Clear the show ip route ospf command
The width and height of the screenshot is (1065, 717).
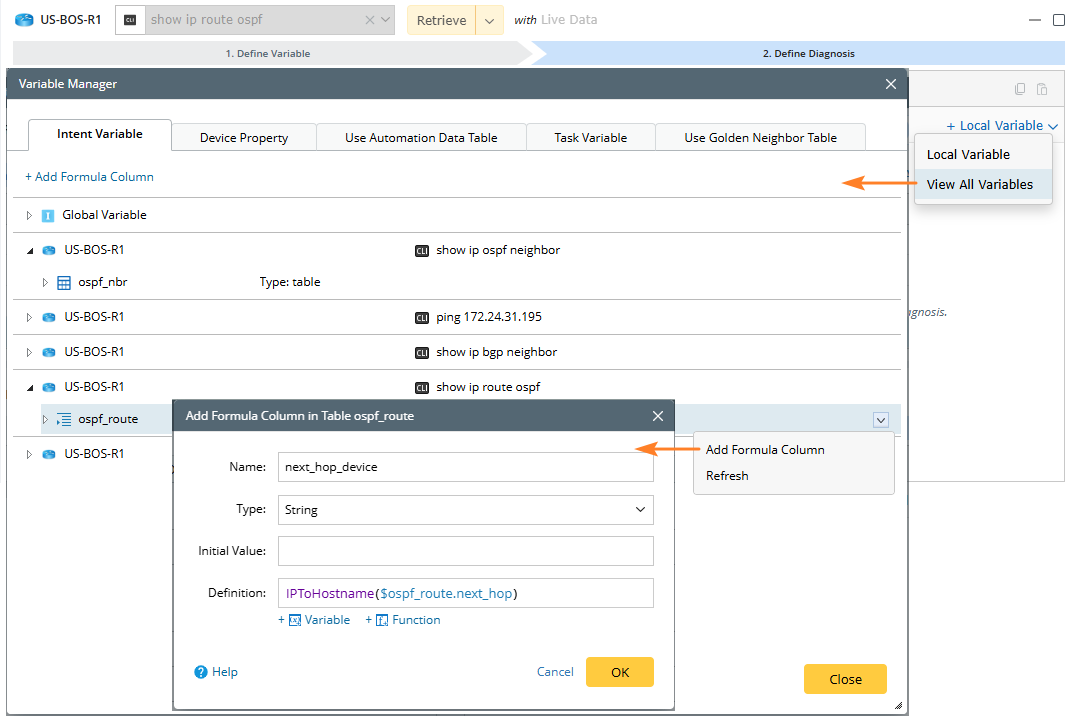pos(369,20)
